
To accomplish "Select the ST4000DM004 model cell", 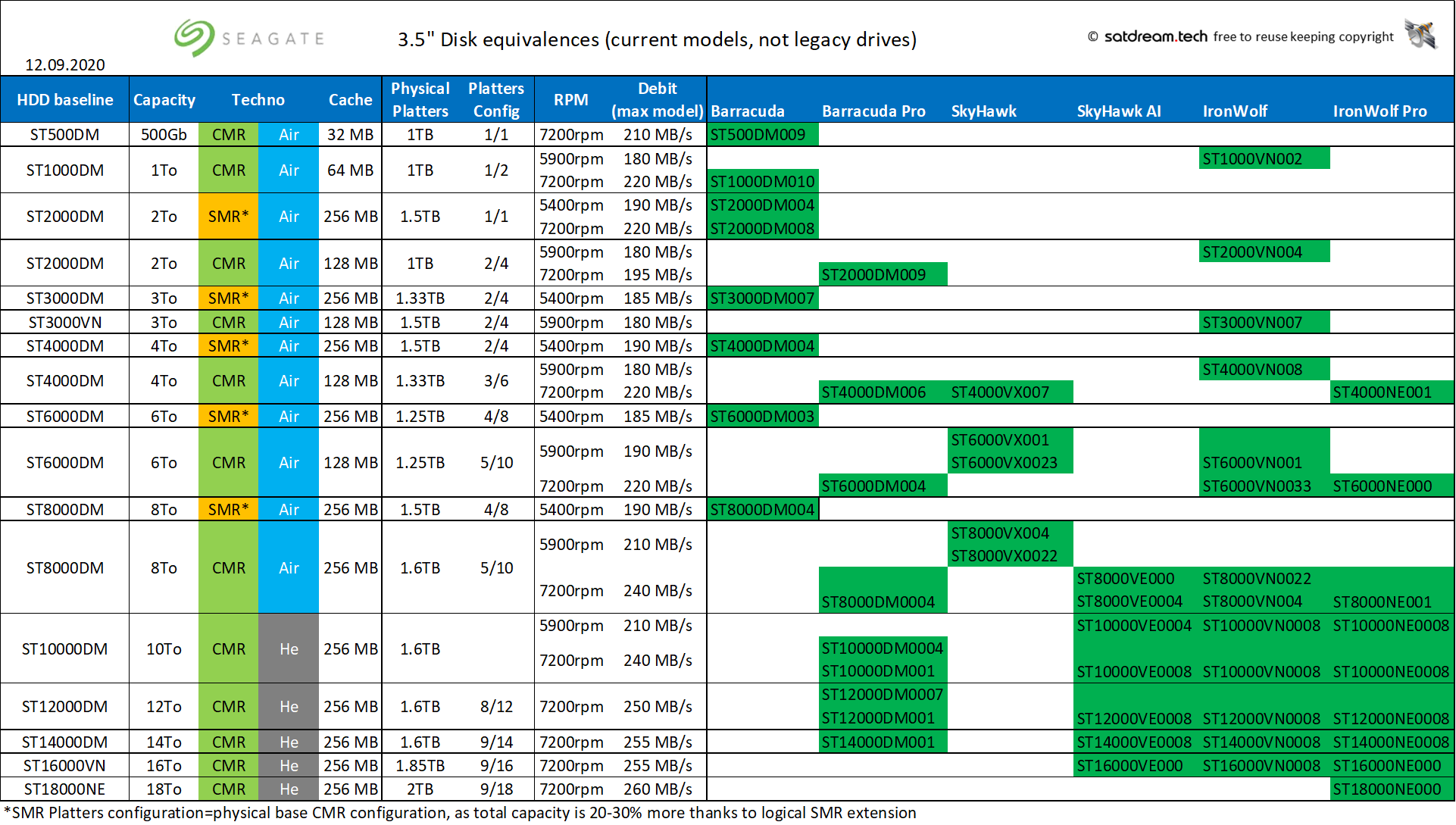I will click(x=763, y=345).
